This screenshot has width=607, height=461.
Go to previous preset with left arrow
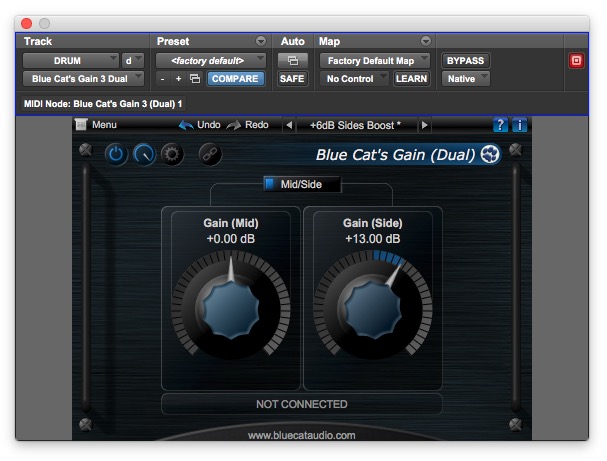[x=289, y=125]
